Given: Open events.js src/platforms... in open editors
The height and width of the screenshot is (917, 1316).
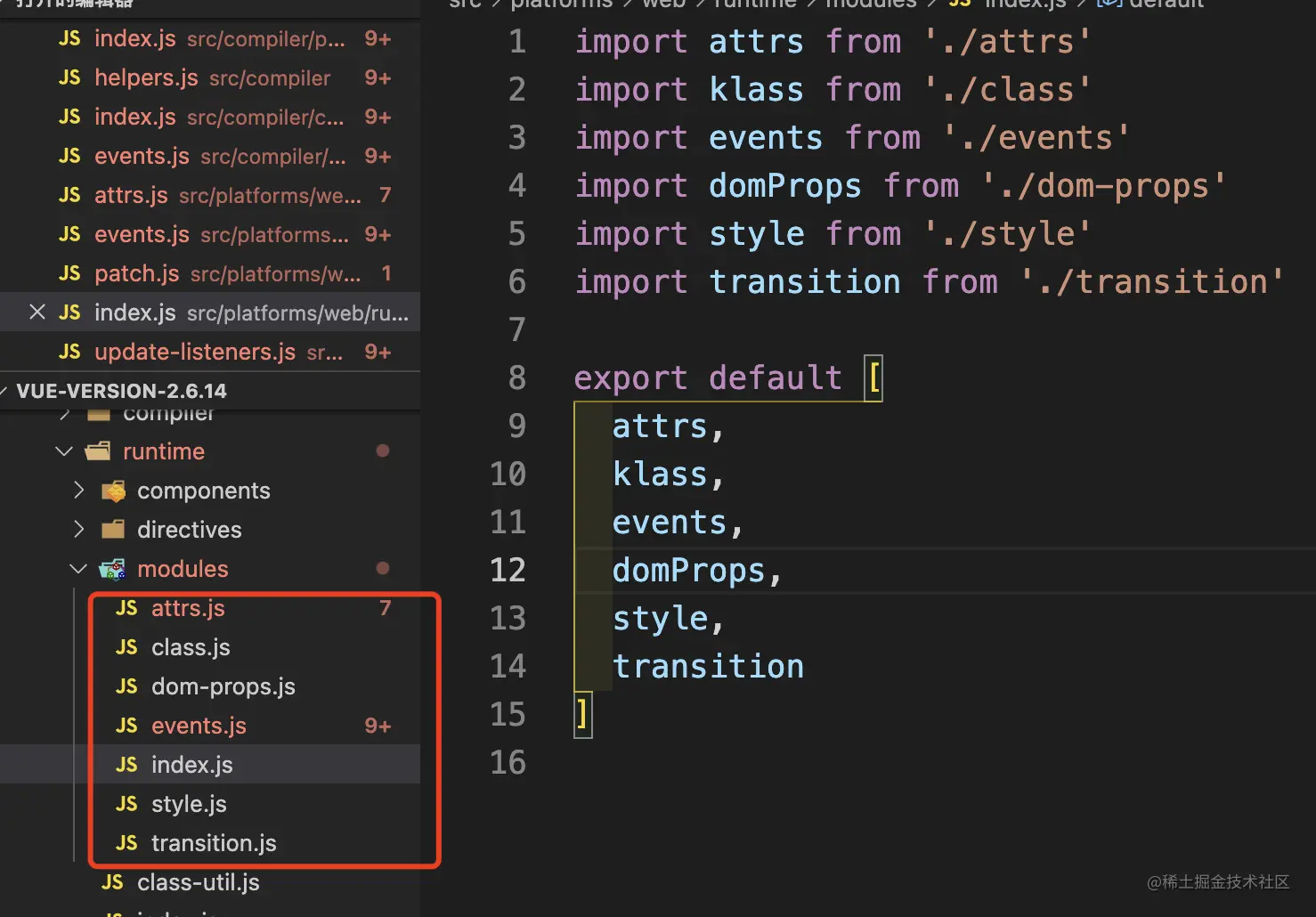Looking at the screenshot, I should coord(210,235).
